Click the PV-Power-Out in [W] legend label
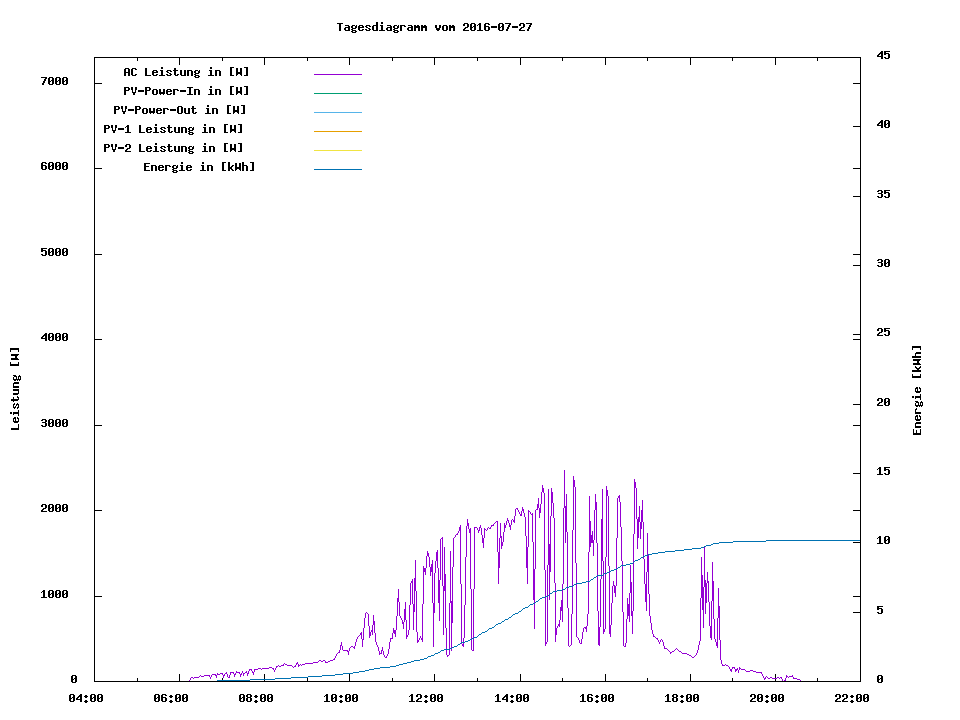The height and width of the screenshot is (720, 960). click(180, 110)
